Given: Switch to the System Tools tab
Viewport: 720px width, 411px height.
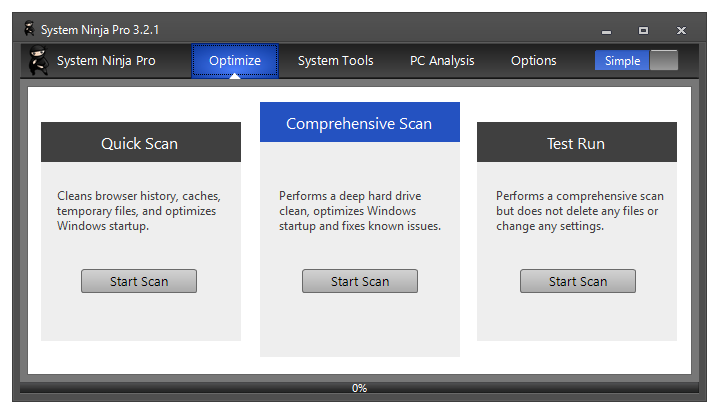Looking at the screenshot, I should (x=335, y=61).
